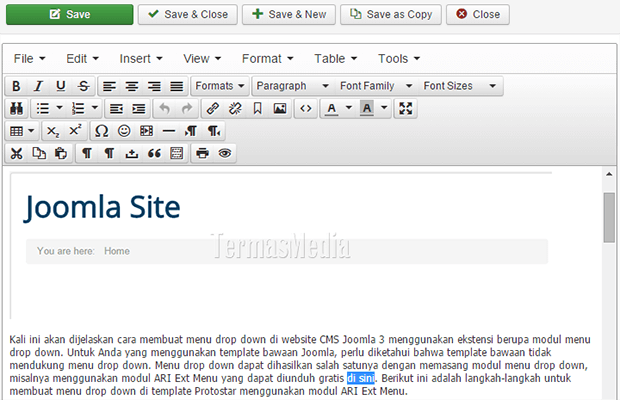Open the Edit menu

pyautogui.click(x=82, y=59)
